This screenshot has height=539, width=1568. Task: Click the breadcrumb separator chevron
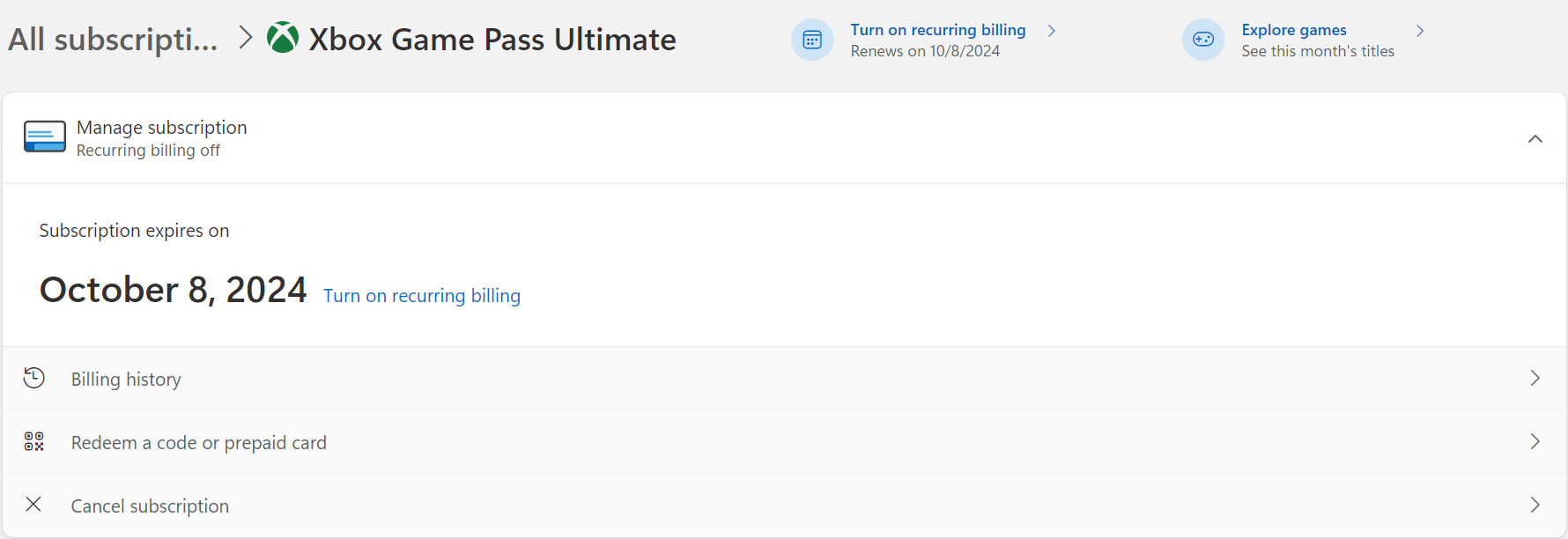click(246, 38)
